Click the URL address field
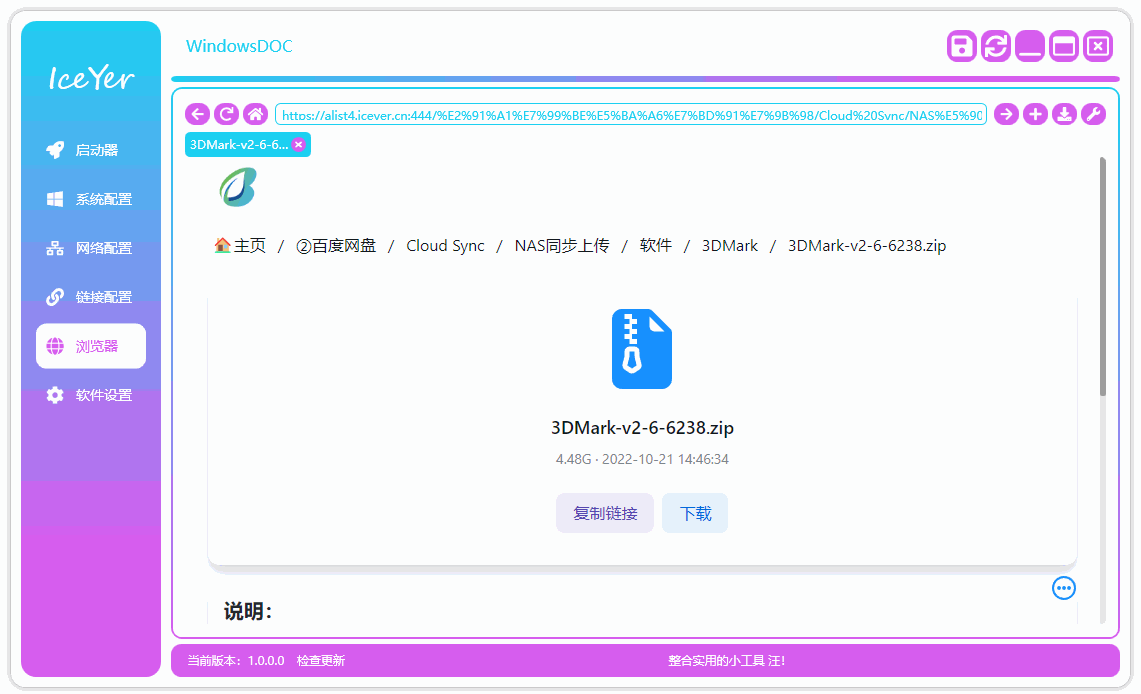 630,115
